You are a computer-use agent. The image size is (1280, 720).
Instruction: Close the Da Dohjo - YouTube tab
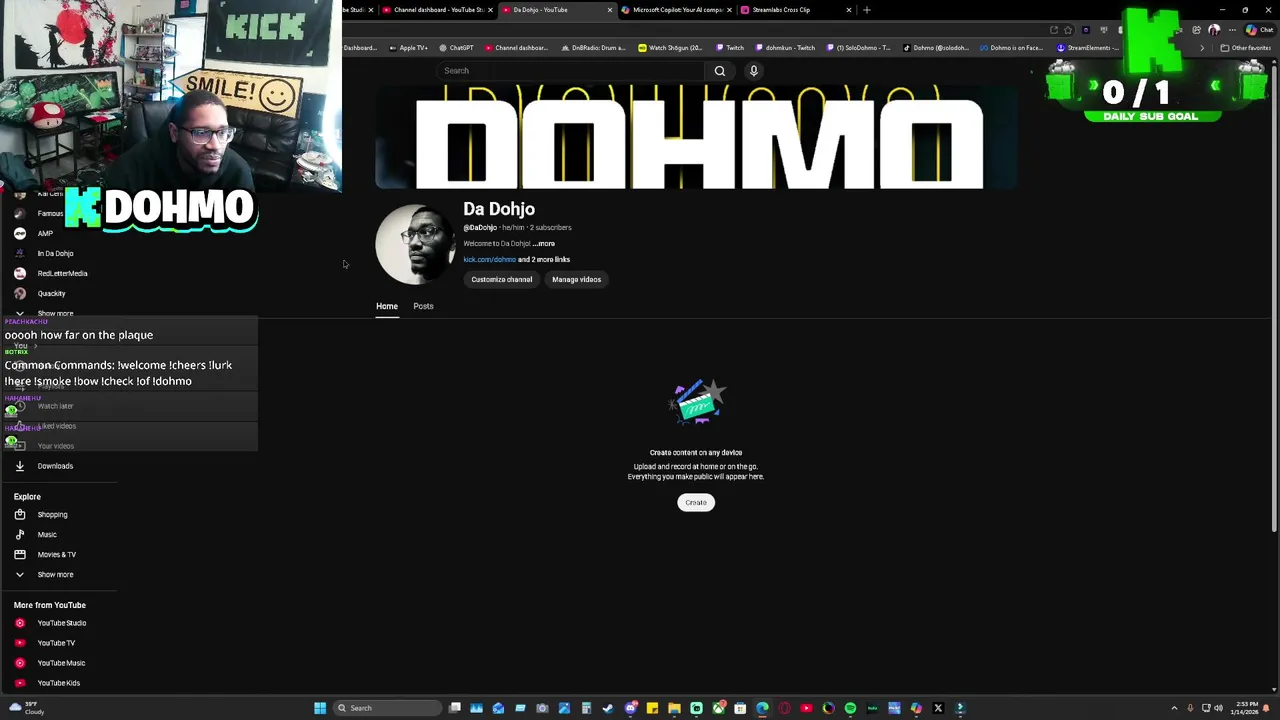pos(610,10)
